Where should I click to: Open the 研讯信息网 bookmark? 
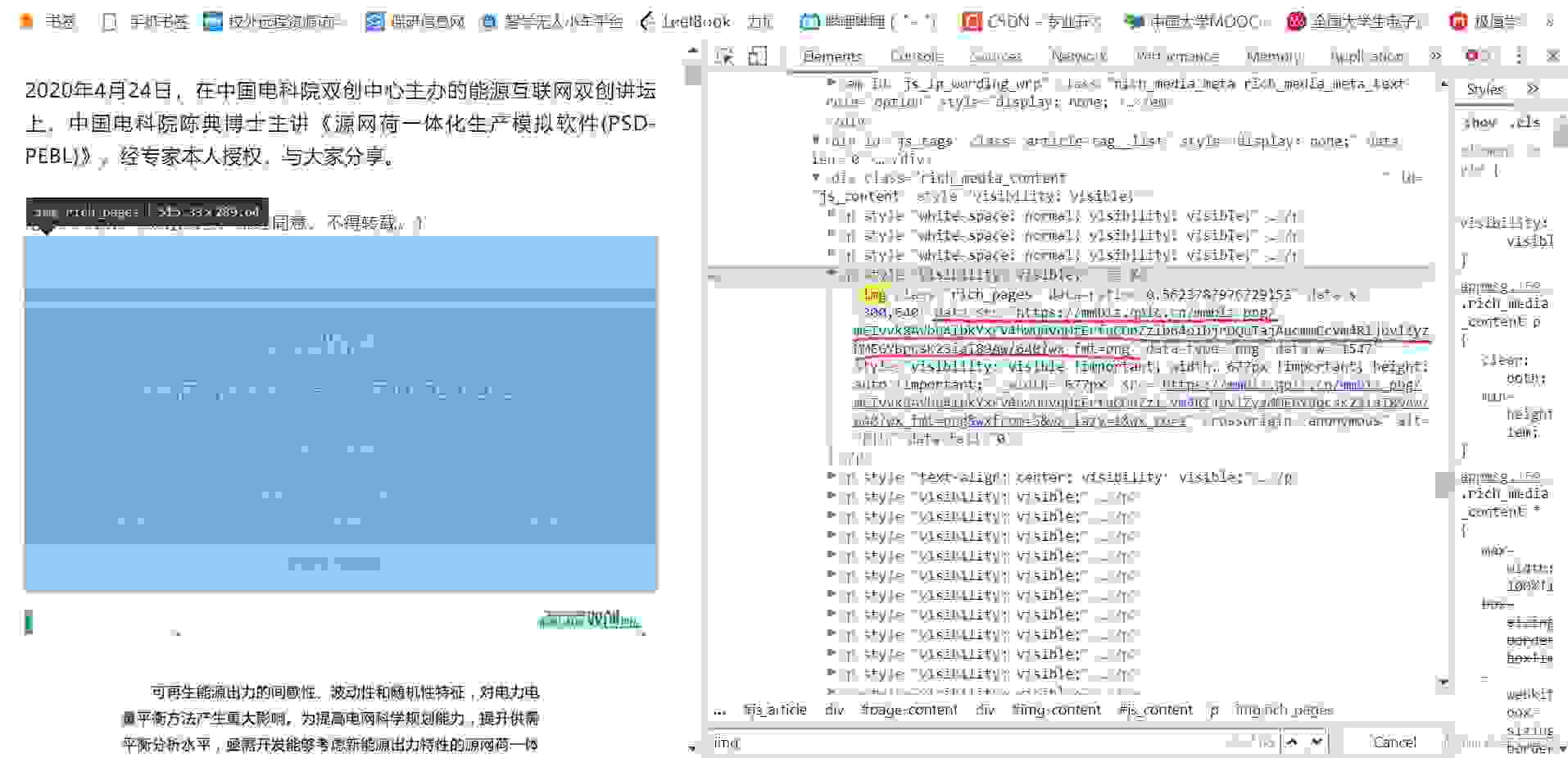pos(415,21)
